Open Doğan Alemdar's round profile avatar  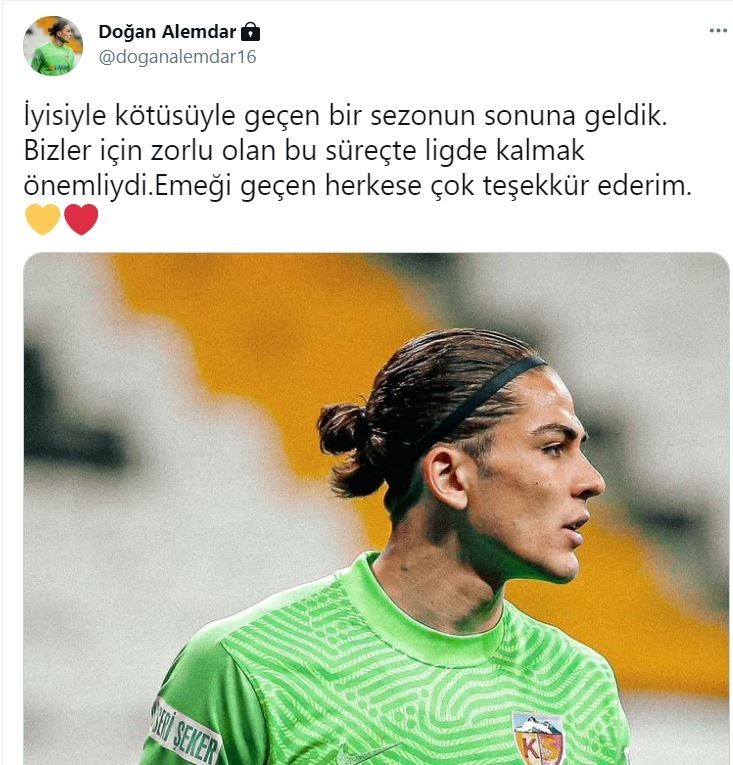(53, 46)
